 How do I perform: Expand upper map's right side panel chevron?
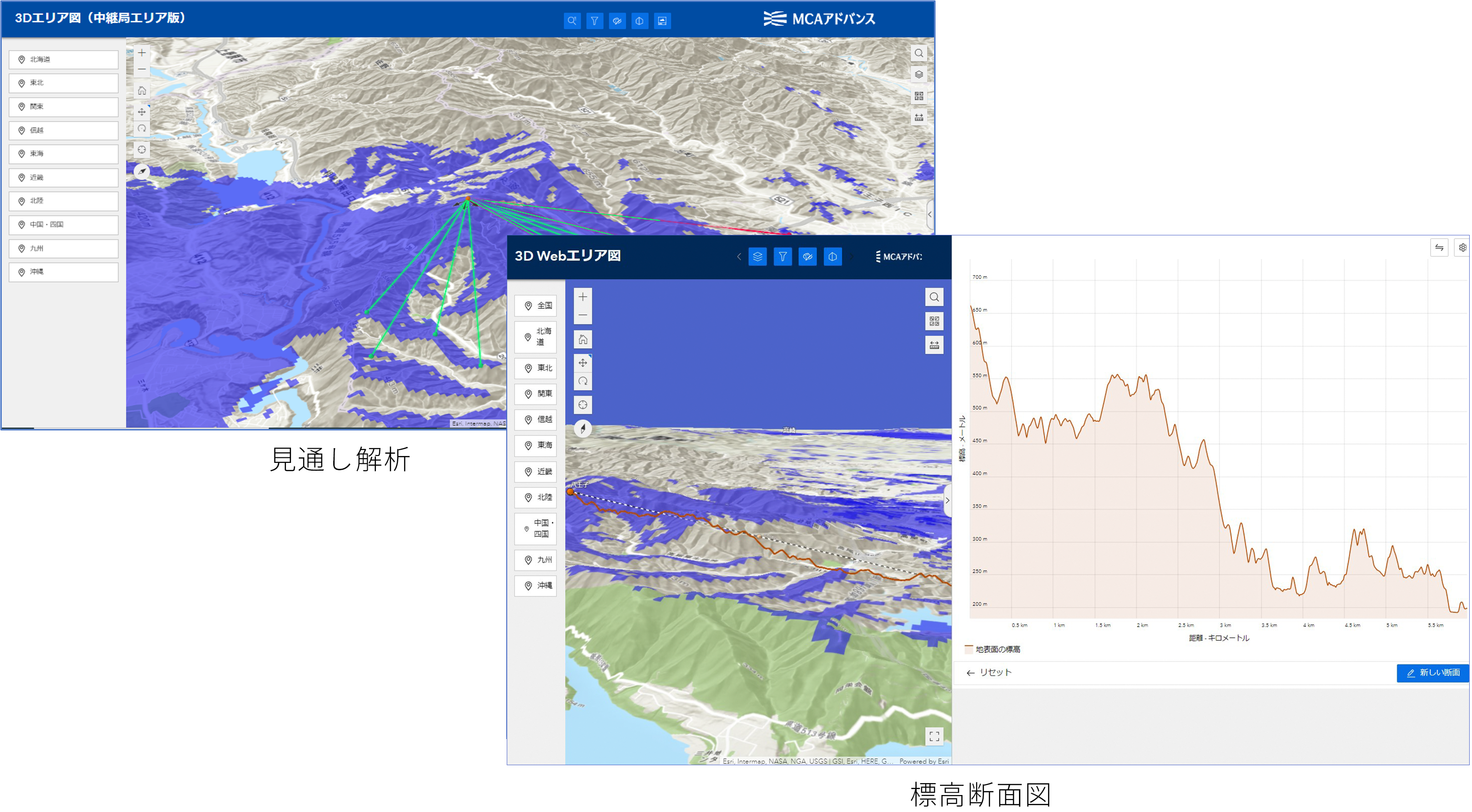point(930,215)
